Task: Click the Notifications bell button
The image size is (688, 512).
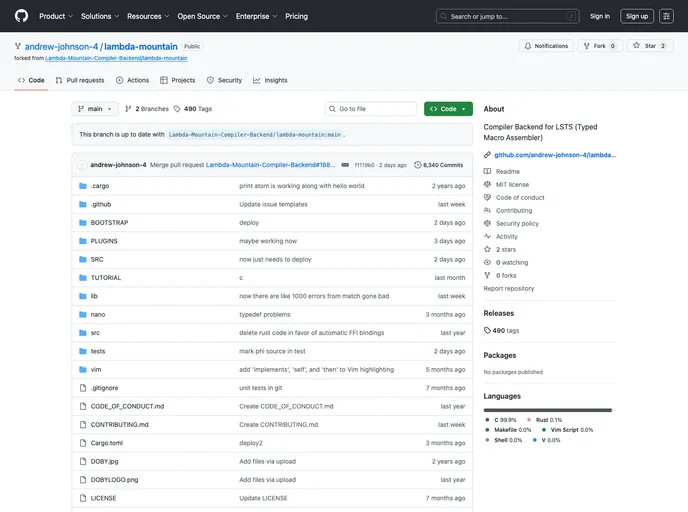Action: pos(546,46)
